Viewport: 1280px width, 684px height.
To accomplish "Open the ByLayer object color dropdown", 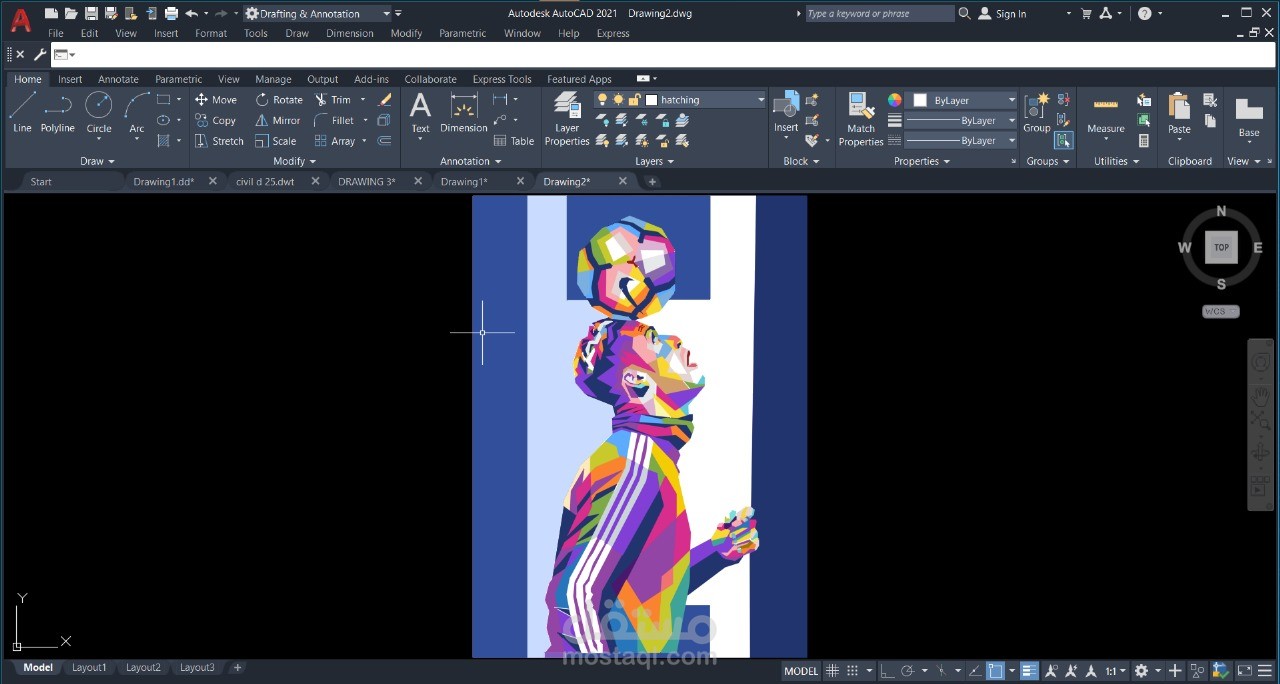I will [1012, 100].
